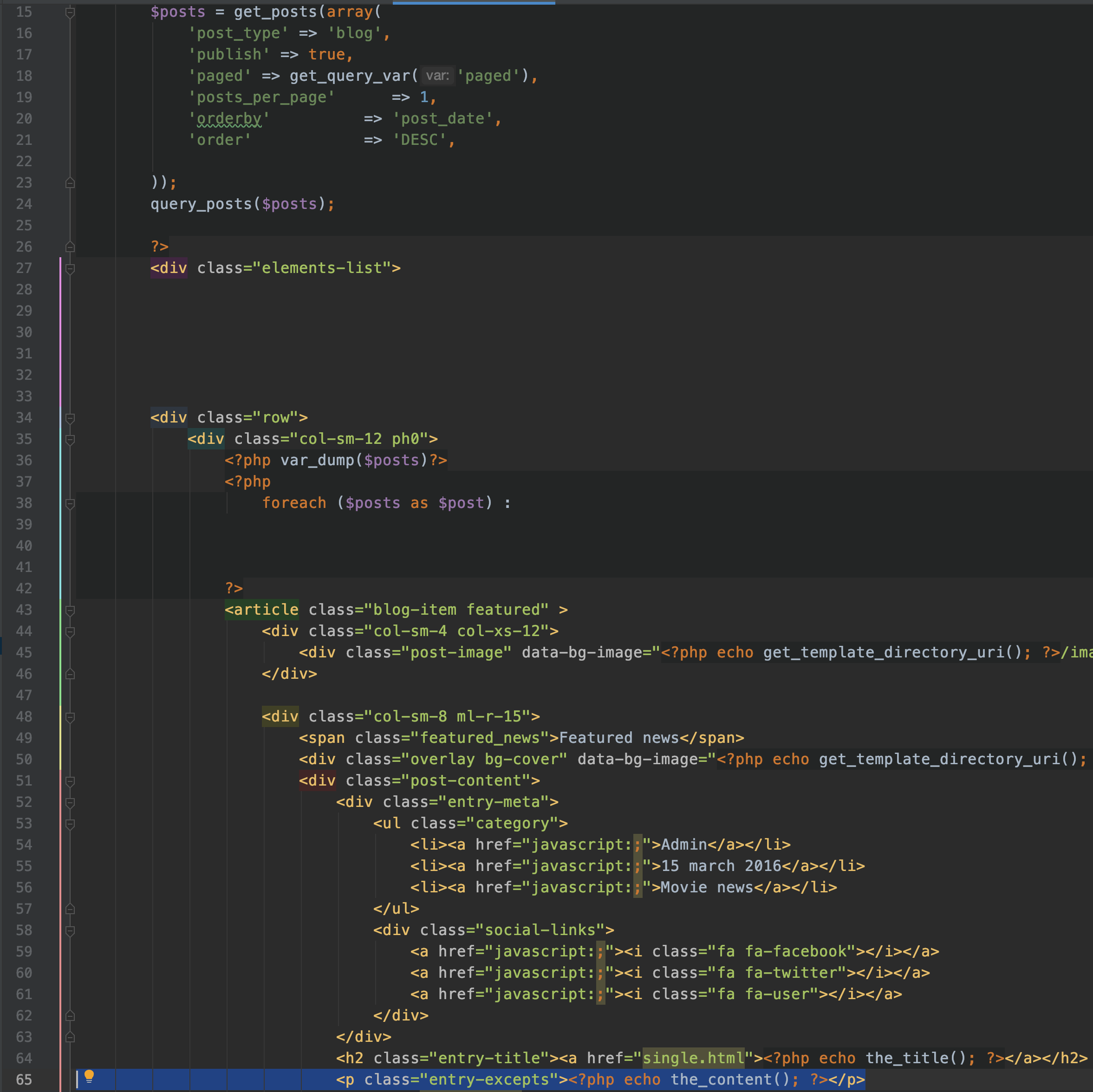Collapse the div class="row" block
The width and height of the screenshot is (1093, 1092).
click(70, 417)
